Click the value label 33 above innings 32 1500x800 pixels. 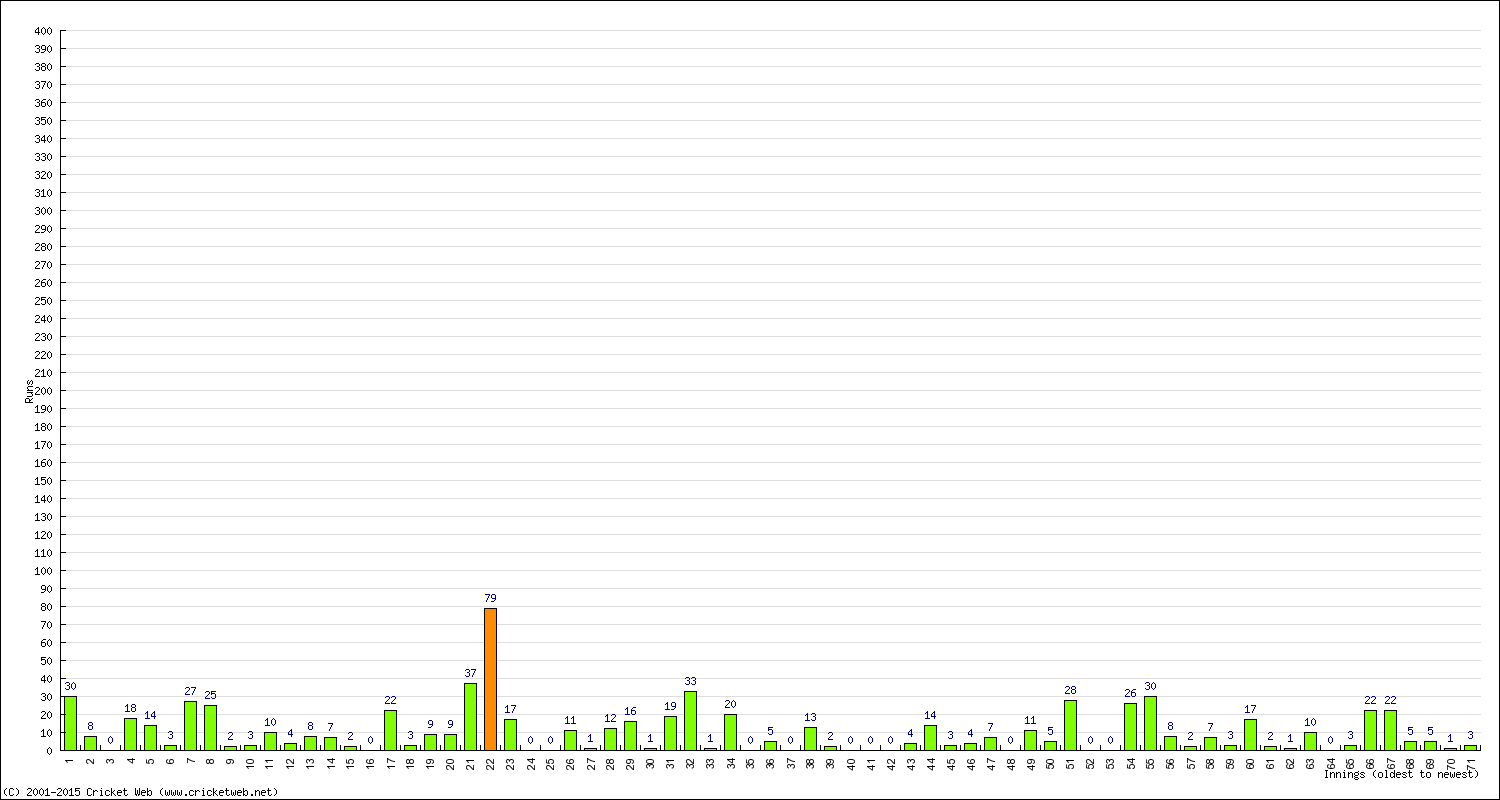tap(690, 682)
